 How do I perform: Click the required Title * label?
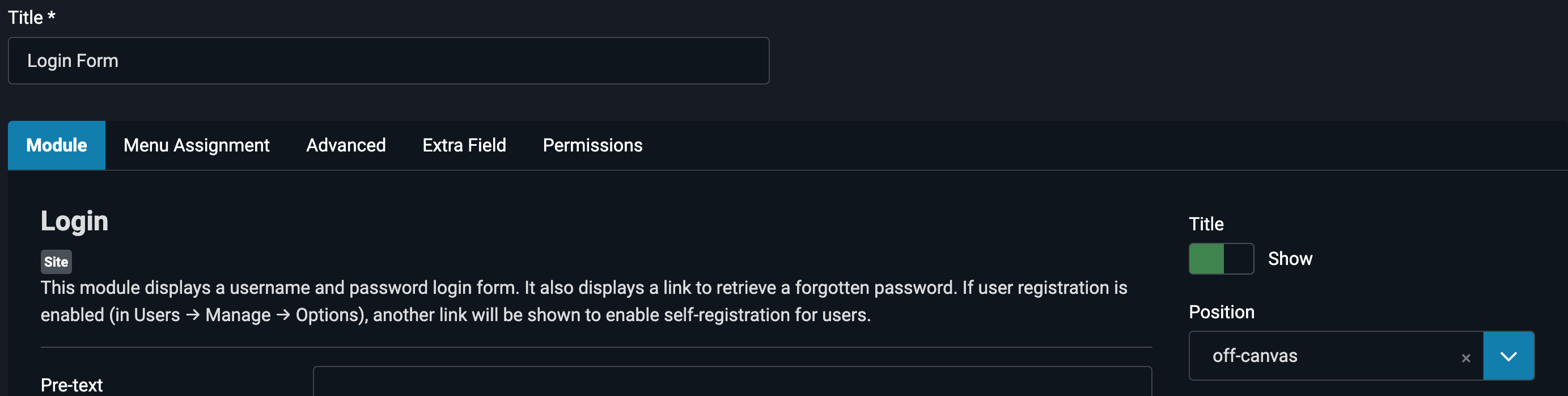click(32, 18)
